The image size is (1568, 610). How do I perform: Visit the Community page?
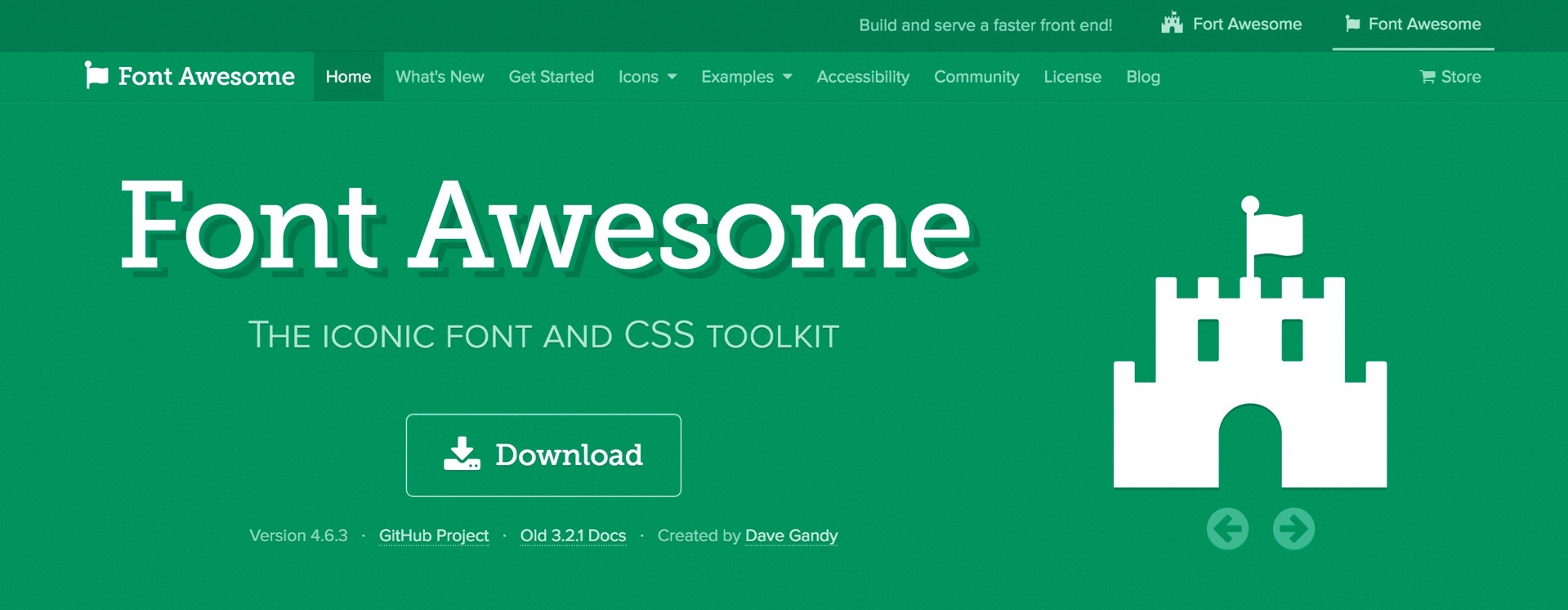(x=976, y=77)
